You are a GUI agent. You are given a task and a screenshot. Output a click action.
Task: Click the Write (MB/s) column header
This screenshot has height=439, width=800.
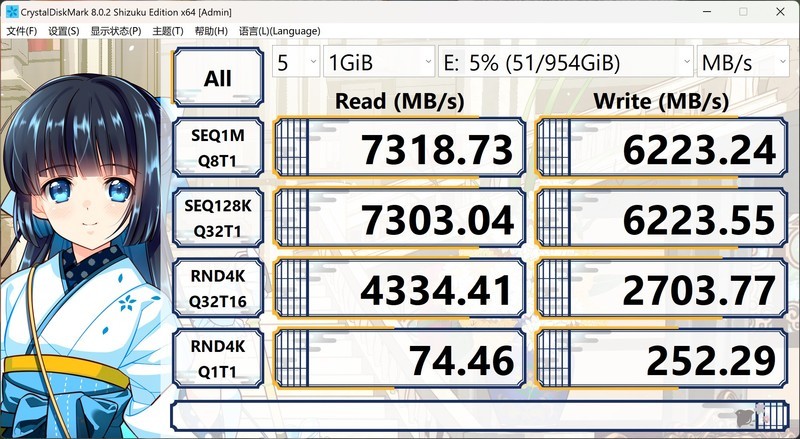pyautogui.click(x=661, y=101)
